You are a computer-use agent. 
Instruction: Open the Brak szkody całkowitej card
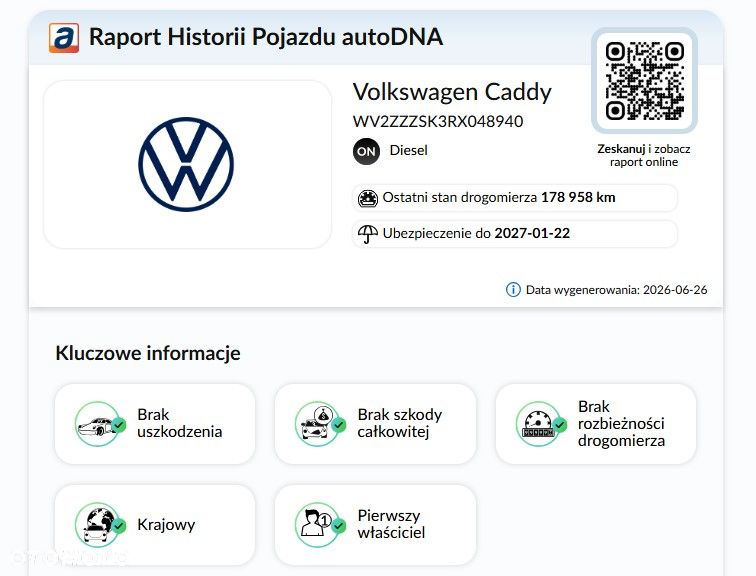point(376,424)
